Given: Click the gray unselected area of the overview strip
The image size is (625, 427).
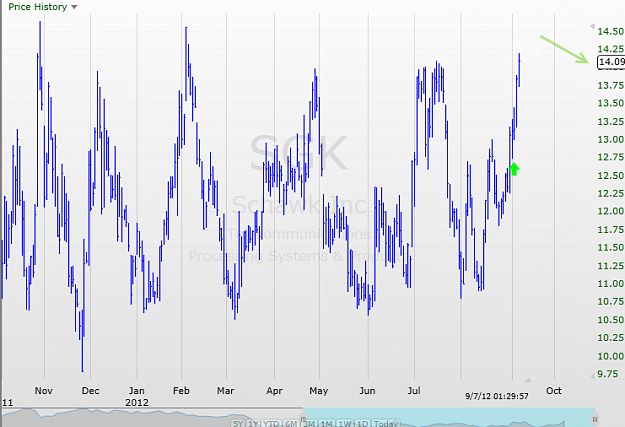Looking at the screenshot, I should click(x=151, y=417).
